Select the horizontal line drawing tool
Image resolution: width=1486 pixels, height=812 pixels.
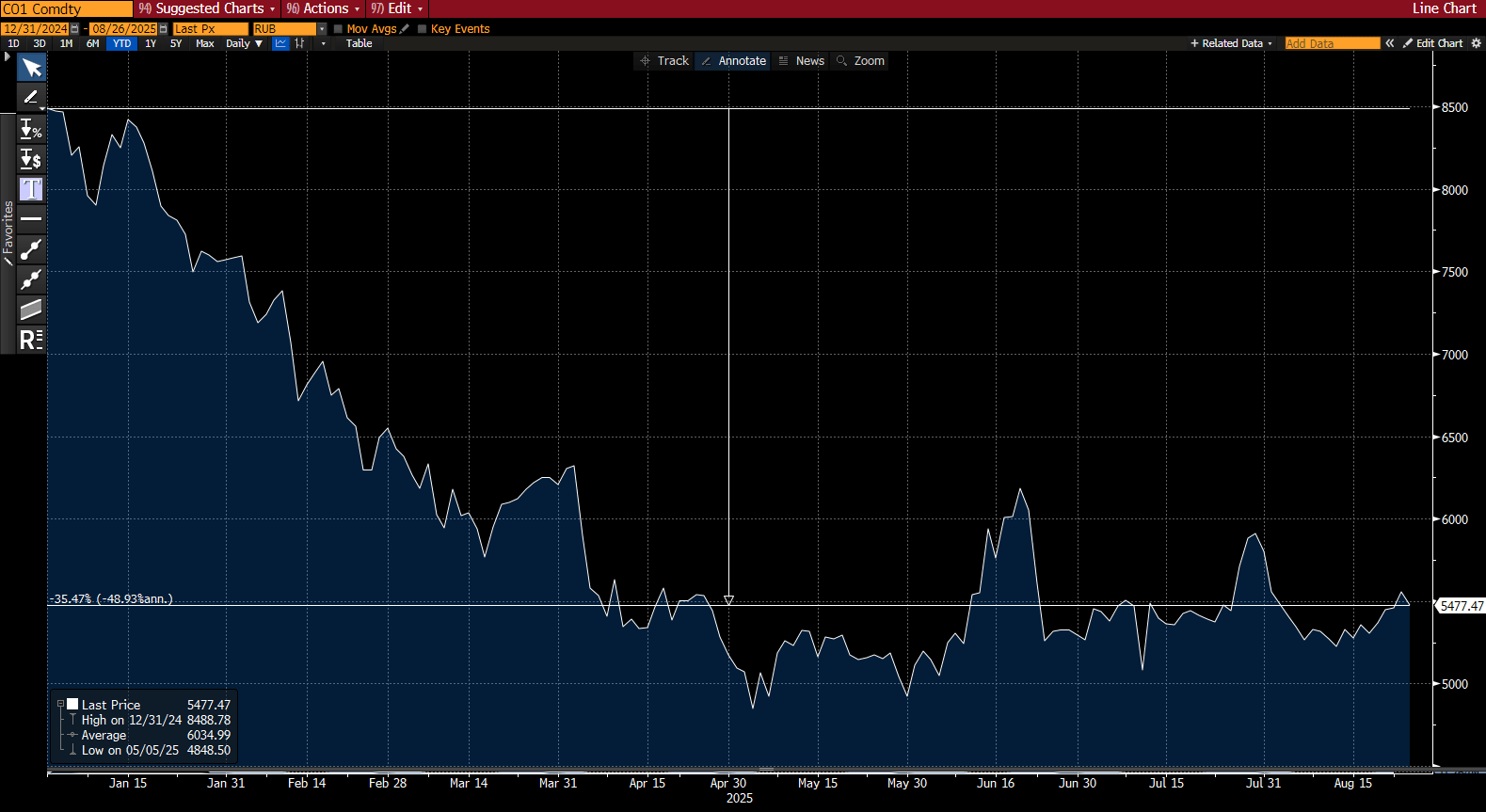point(31,218)
